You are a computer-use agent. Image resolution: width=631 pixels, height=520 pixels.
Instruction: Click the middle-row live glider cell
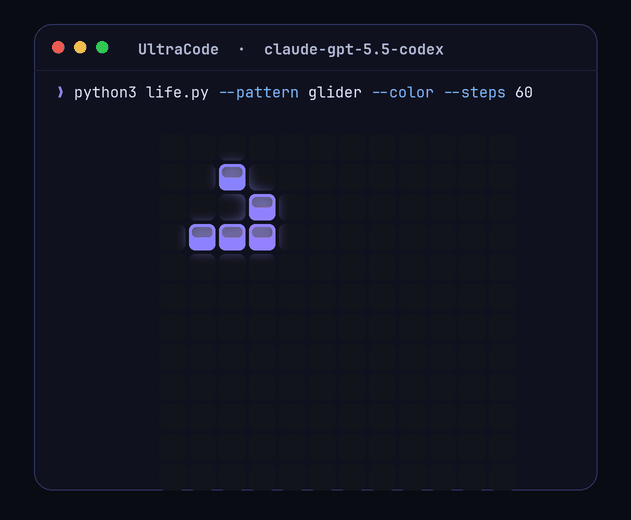(x=262, y=207)
